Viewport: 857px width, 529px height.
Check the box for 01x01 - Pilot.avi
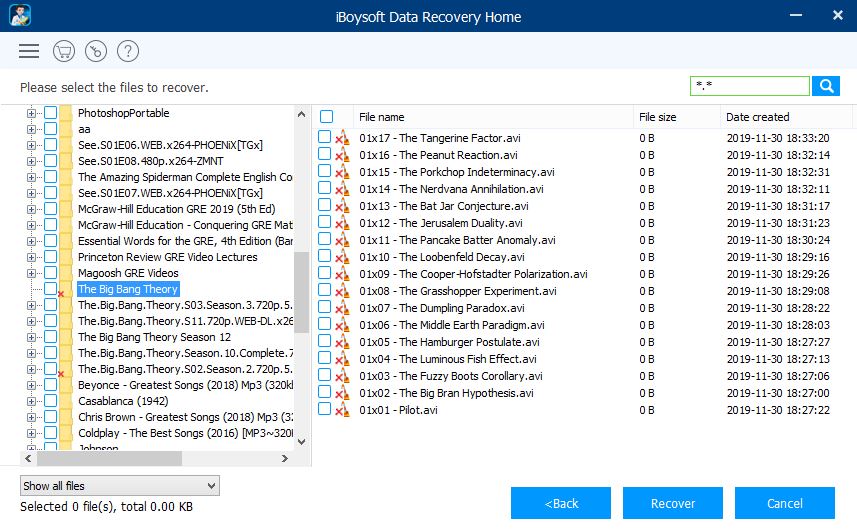(x=324, y=409)
